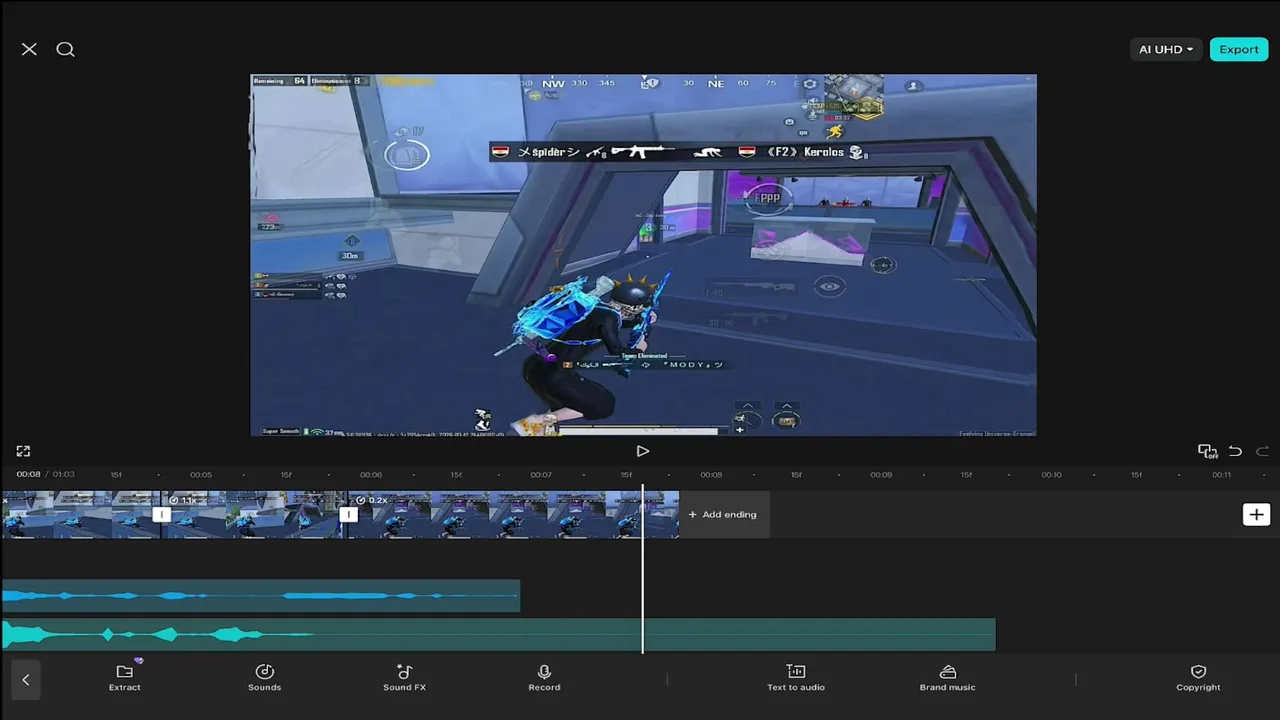
Task: Click Add ending on the timeline
Action: [x=722, y=514]
